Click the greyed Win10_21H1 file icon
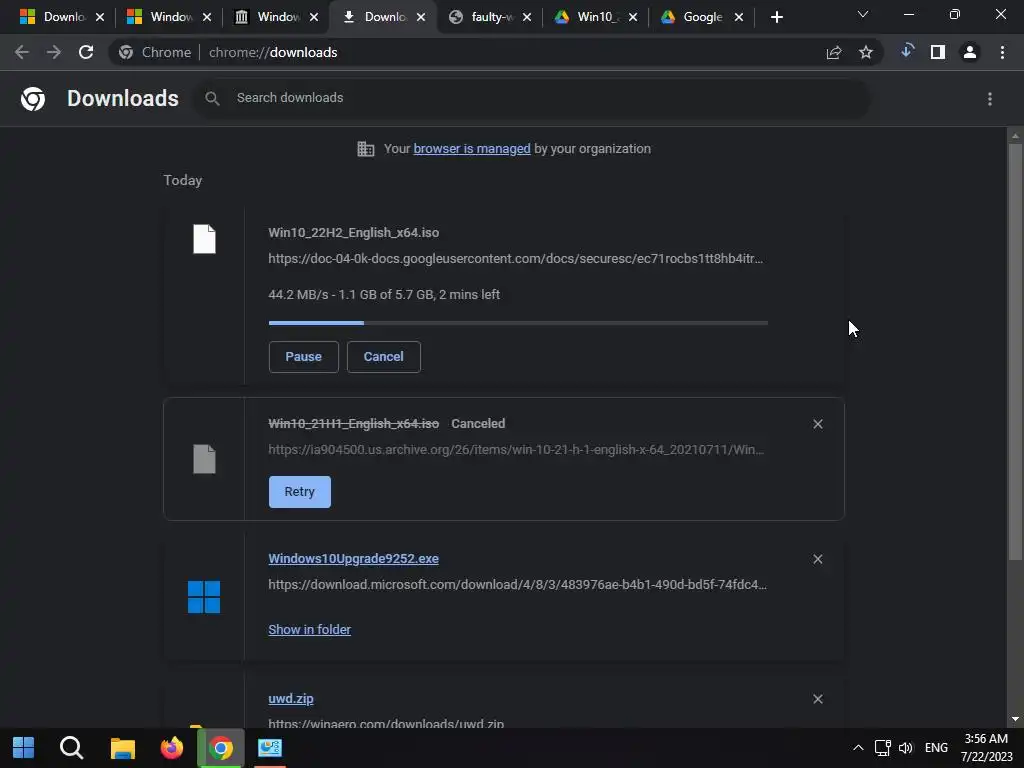The width and height of the screenshot is (1024, 768). pos(204,459)
